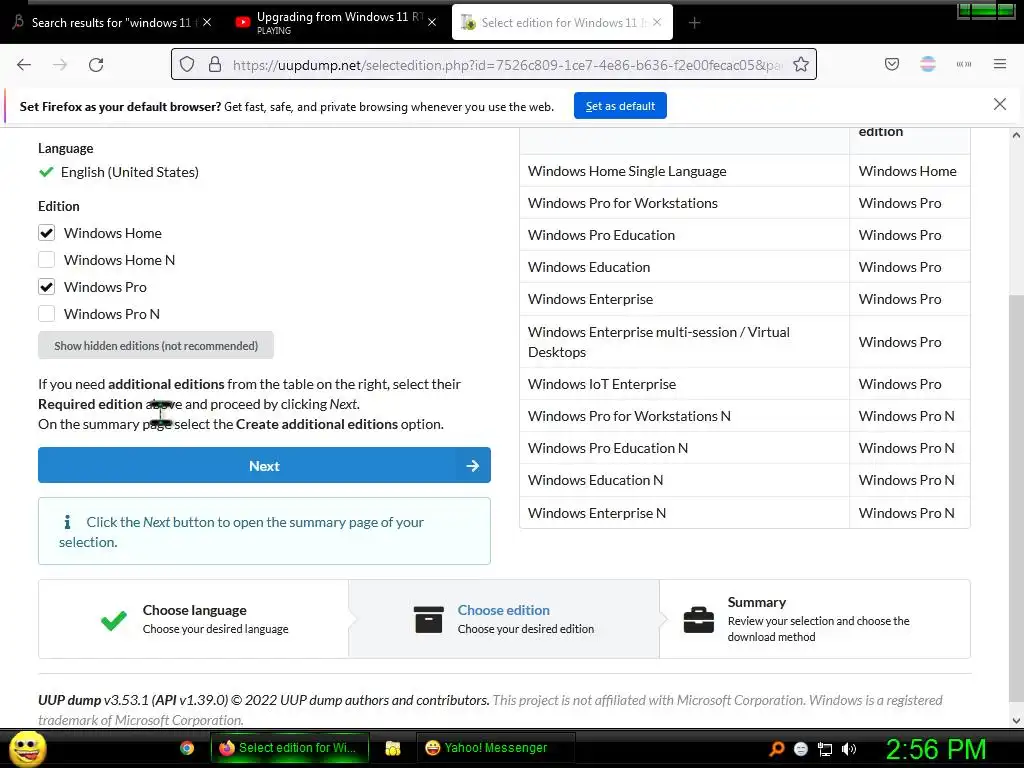Image resolution: width=1024 pixels, height=768 pixels.
Task: Launch Chrome from the taskbar
Action: pyautogui.click(x=187, y=748)
